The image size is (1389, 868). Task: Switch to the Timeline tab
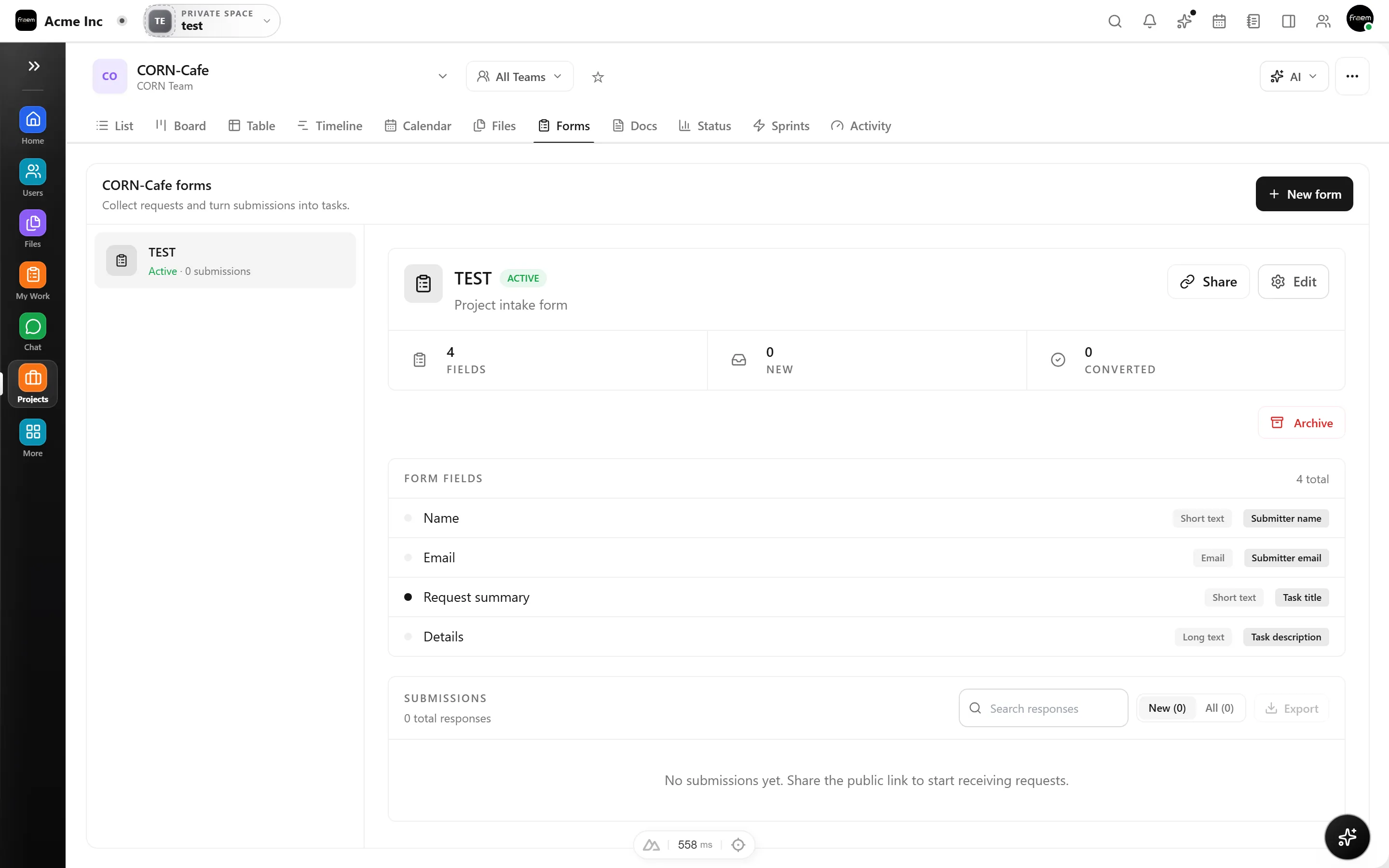(x=330, y=126)
